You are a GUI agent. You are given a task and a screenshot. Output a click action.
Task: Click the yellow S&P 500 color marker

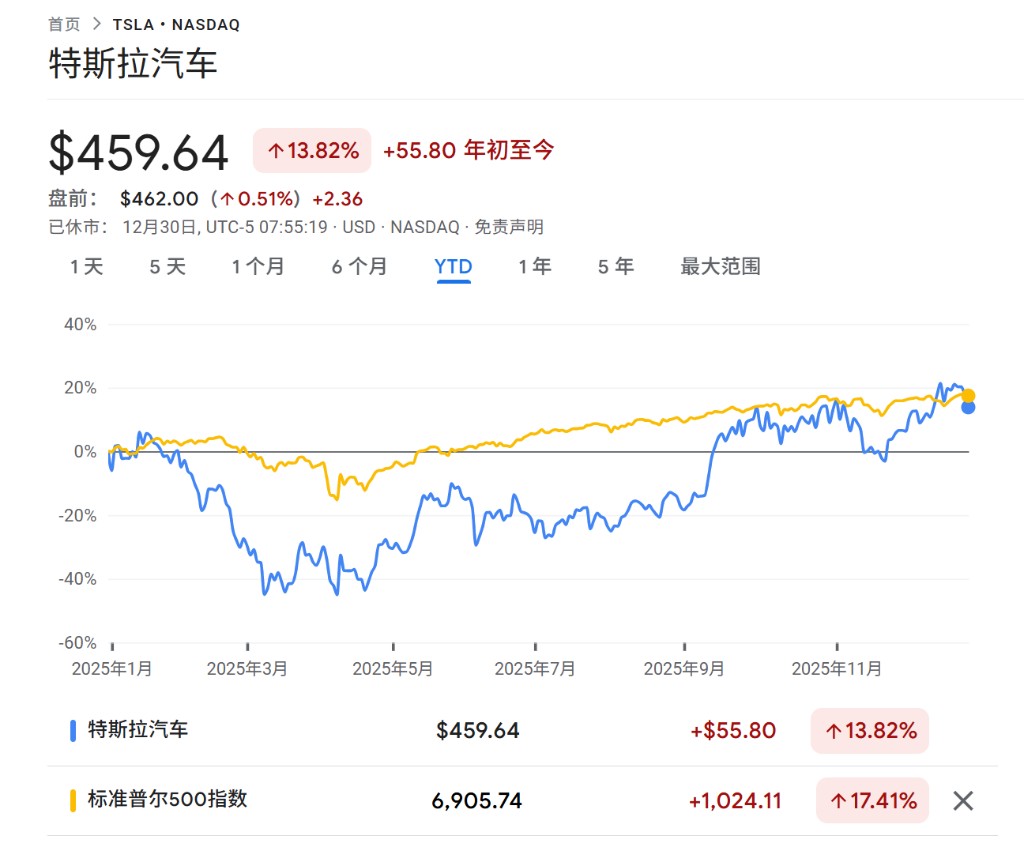[73, 800]
